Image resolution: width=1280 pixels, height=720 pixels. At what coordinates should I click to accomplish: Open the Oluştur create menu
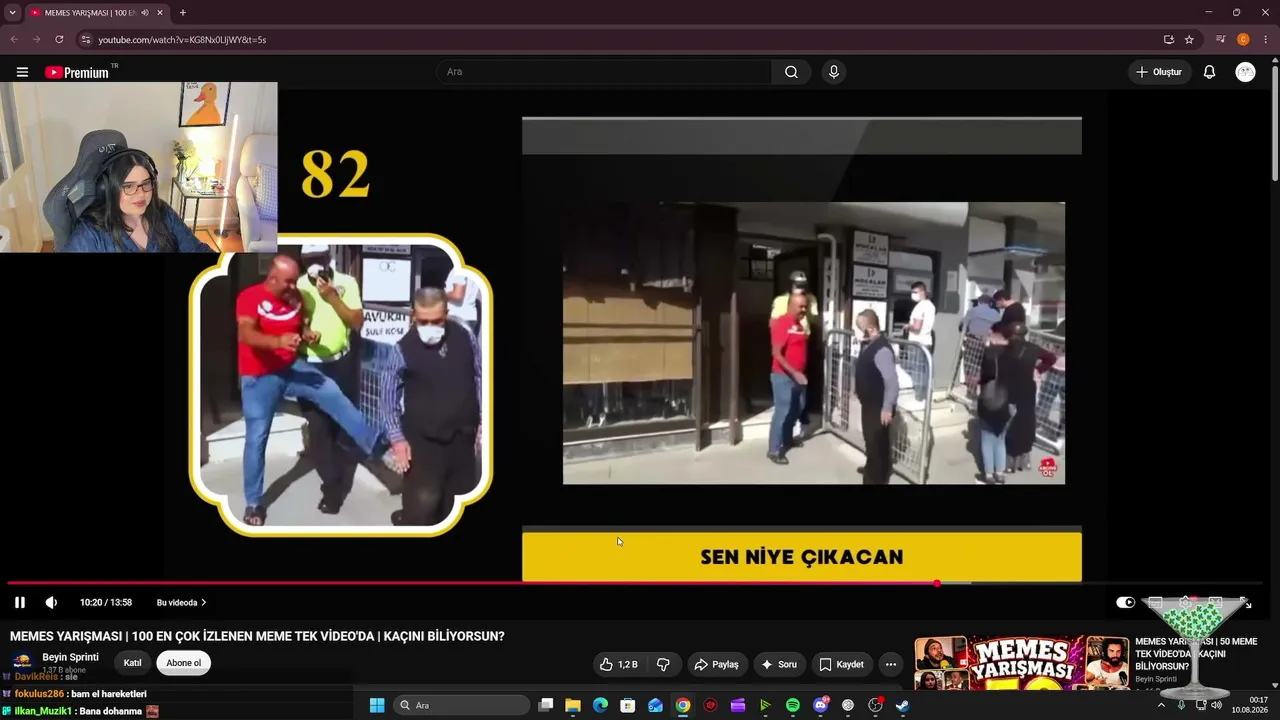(1159, 72)
